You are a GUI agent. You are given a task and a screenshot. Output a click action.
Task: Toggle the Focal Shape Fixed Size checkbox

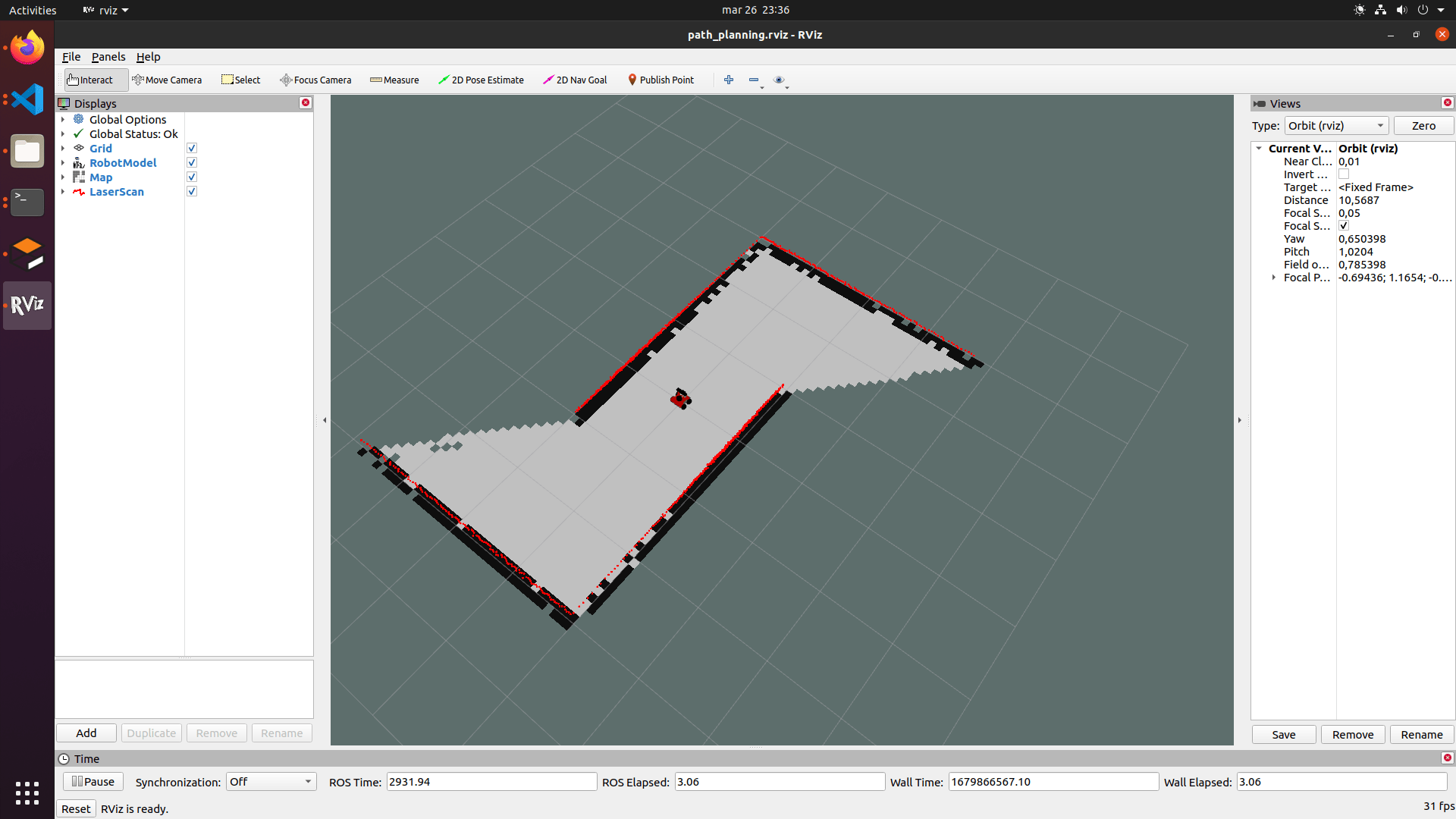(1344, 226)
